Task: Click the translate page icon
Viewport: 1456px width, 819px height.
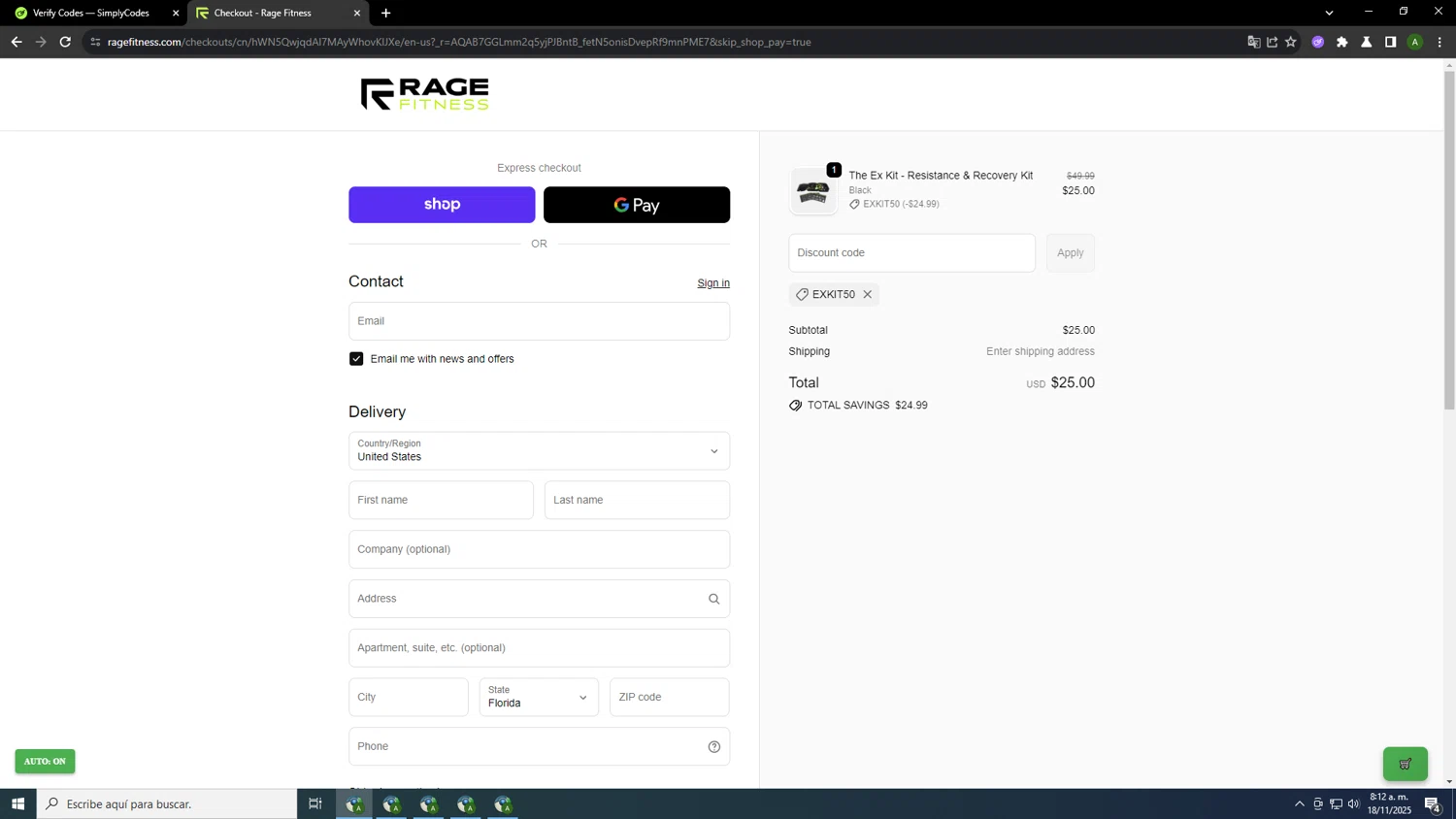Action: [x=1253, y=42]
